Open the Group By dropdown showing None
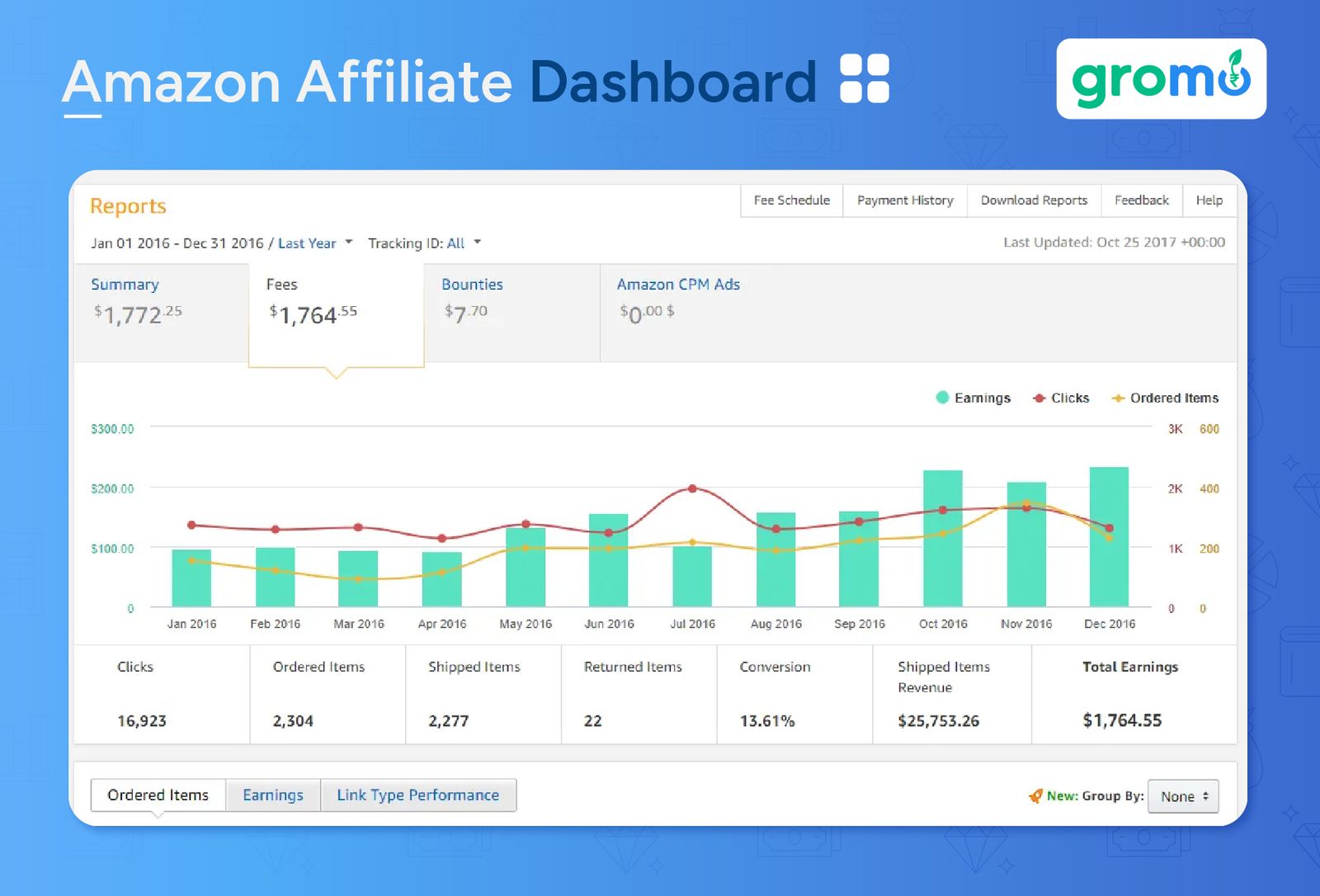This screenshot has height=896, width=1320. coord(1183,796)
